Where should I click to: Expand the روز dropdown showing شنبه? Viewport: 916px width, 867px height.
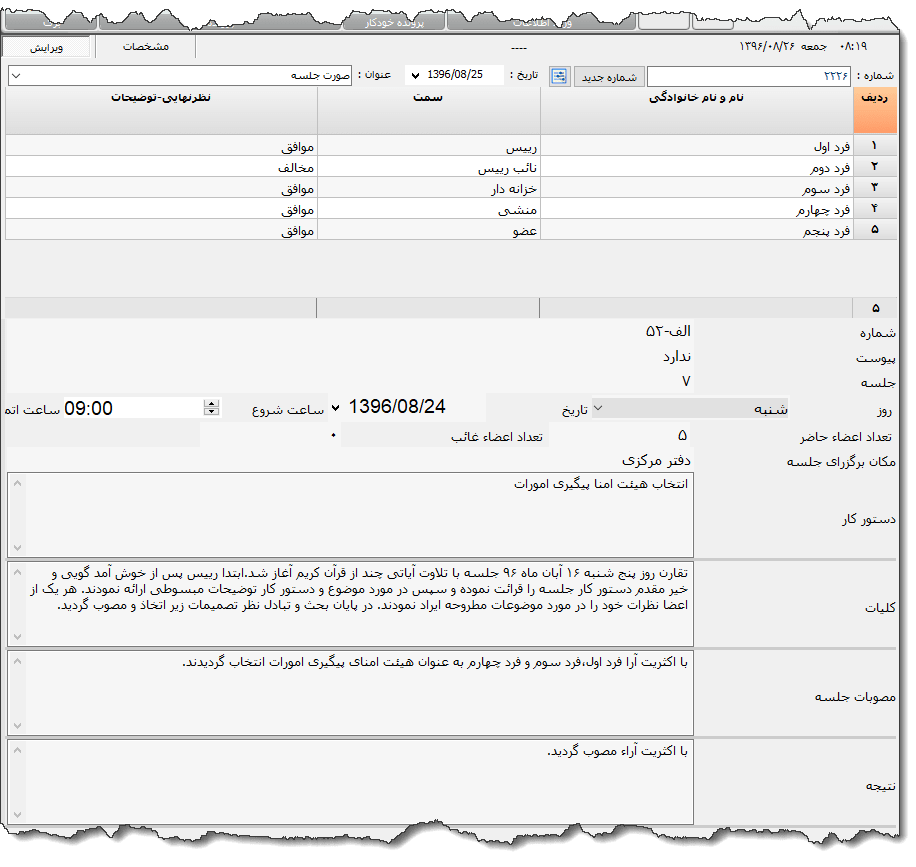coord(598,408)
